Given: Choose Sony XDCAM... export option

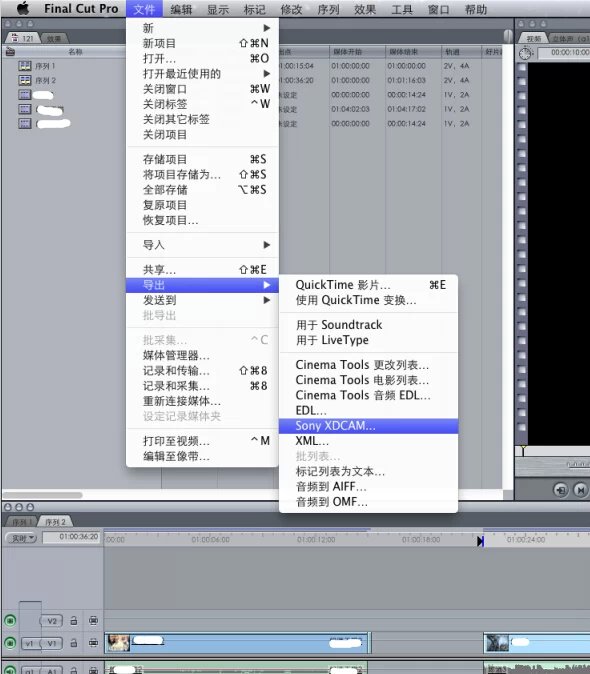Looking at the screenshot, I should coord(369,426).
